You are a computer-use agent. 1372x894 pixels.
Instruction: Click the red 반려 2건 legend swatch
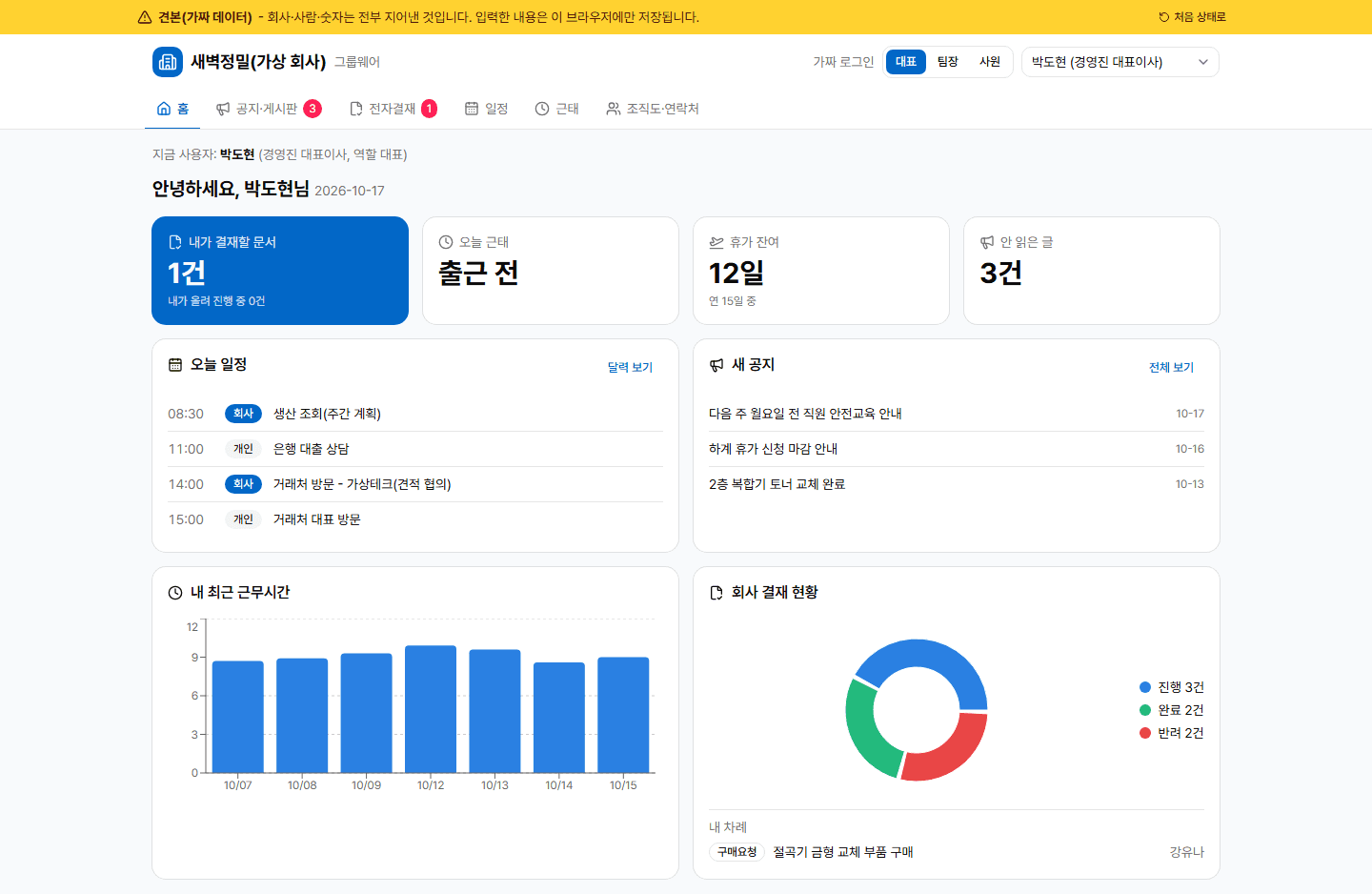coord(1145,733)
